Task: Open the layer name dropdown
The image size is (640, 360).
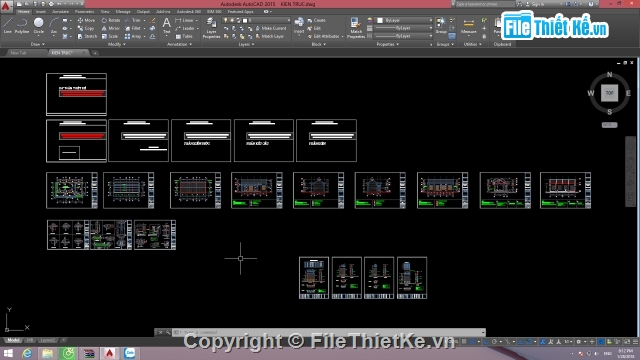Action: (x=257, y=20)
